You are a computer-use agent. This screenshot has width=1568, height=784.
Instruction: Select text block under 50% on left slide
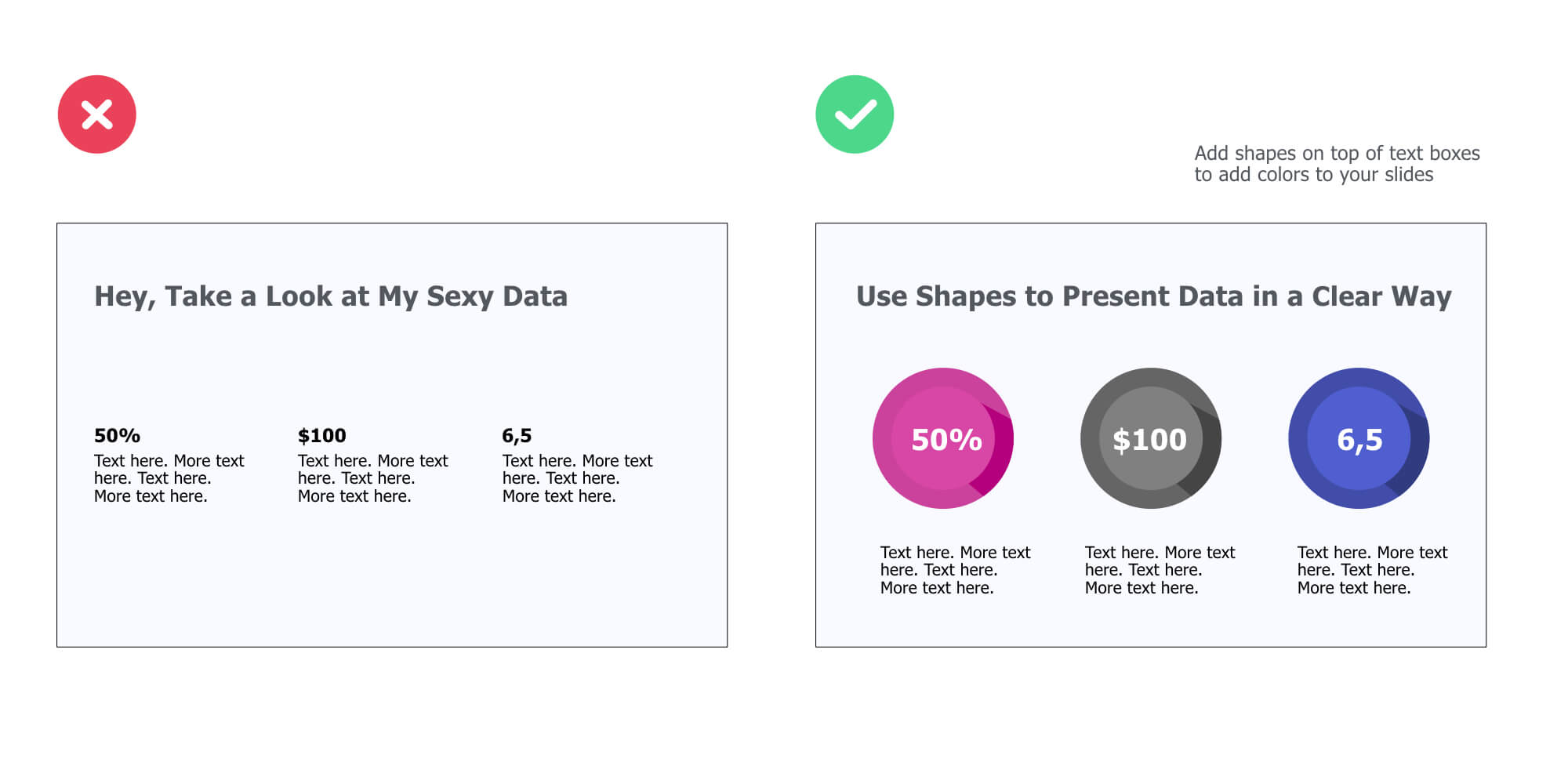tap(169, 478)
